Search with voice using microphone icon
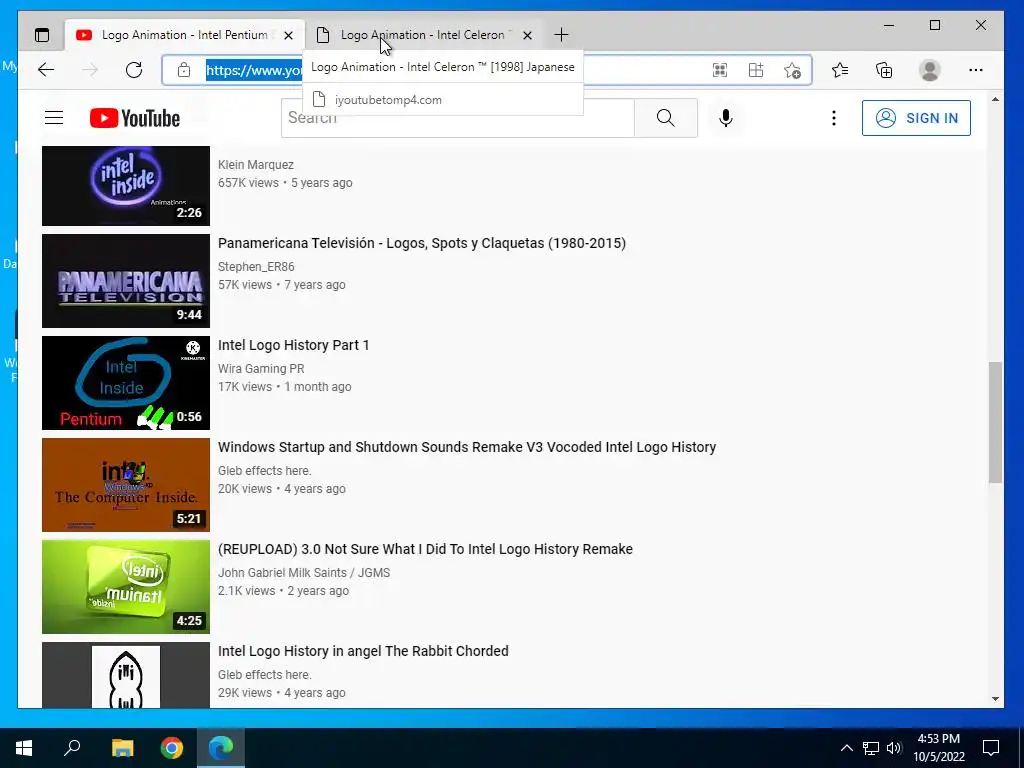Image resolution: width=1024 pixels, height=768 pixels. 726,118
